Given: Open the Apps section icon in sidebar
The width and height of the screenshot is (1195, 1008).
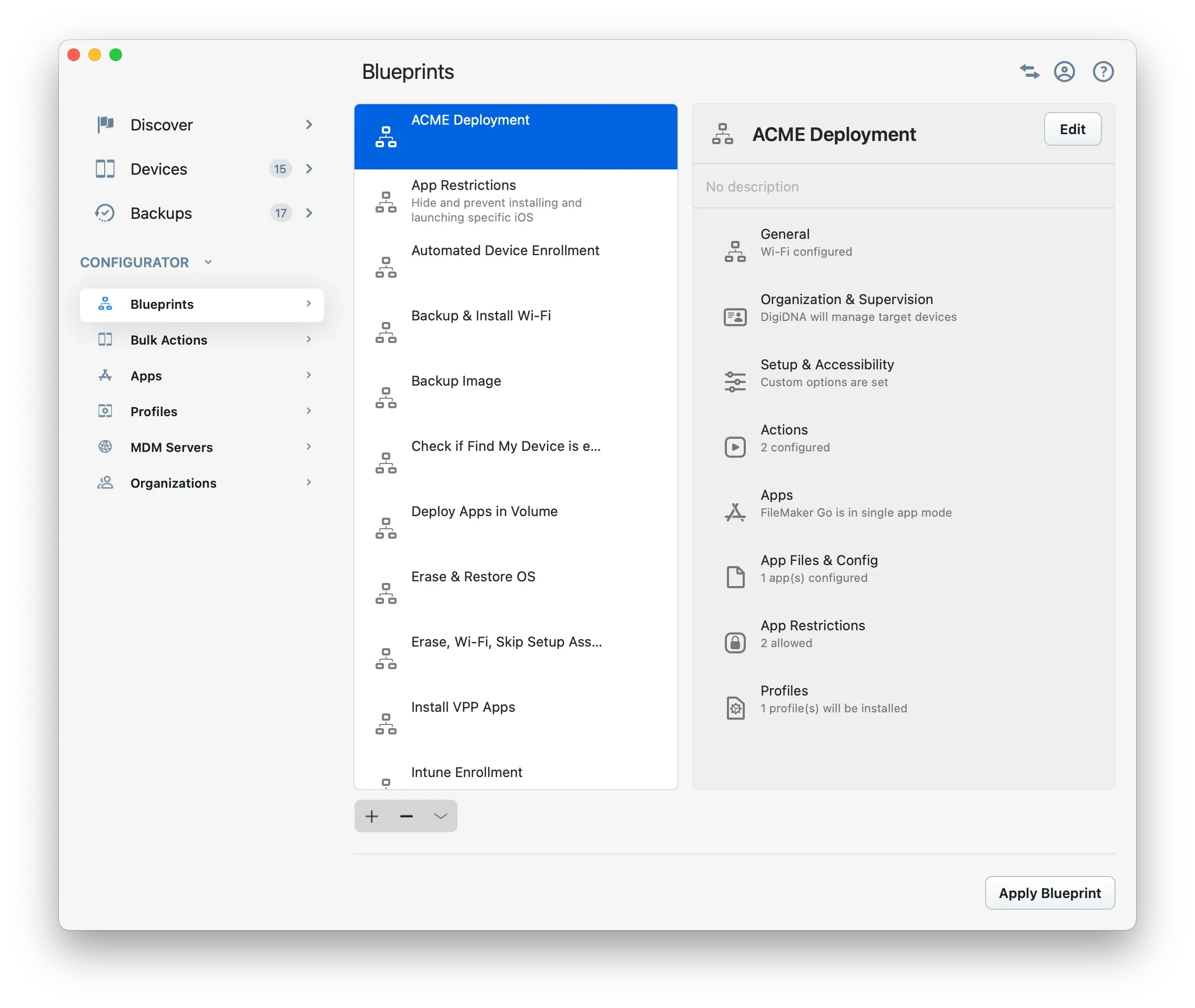Looking at the screenshot, I should (x=105, y=376).
